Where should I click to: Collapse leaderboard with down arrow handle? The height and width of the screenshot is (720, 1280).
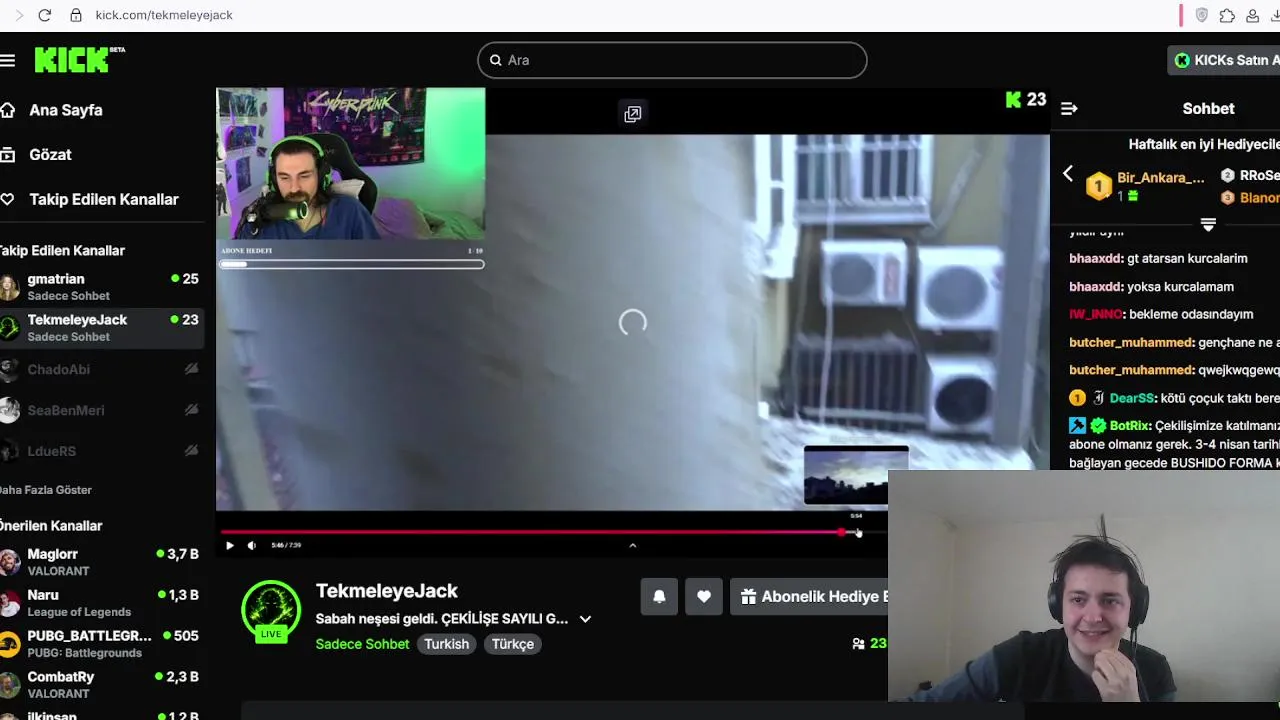(x=1208, y=225)
